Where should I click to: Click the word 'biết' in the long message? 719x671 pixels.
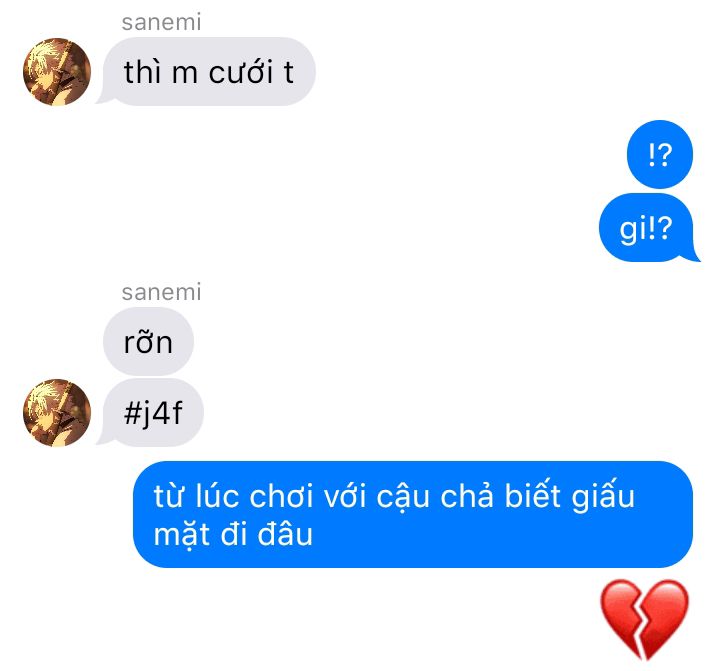tap(532, 495)
